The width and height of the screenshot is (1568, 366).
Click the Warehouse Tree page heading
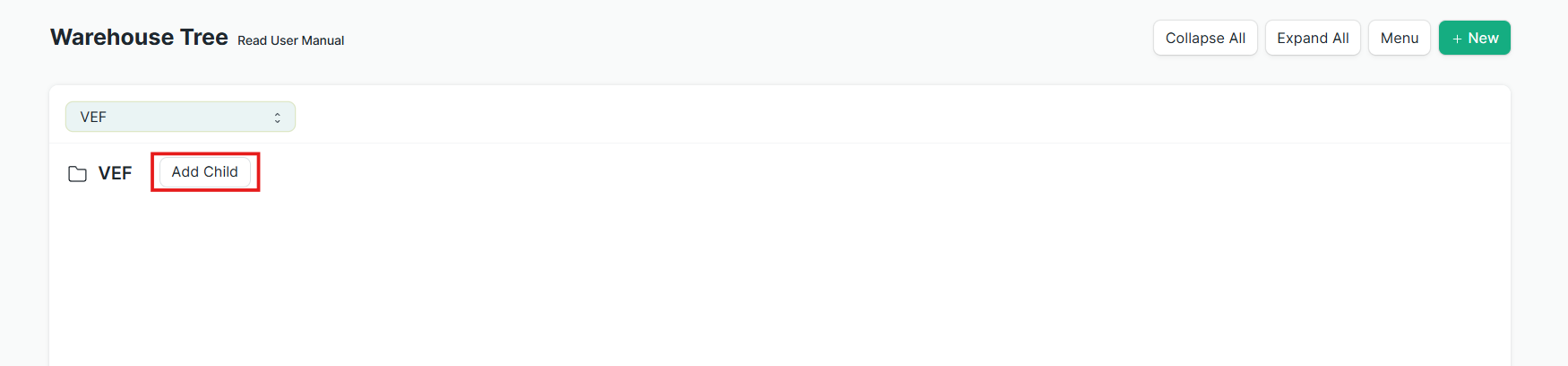coord(139,37)
